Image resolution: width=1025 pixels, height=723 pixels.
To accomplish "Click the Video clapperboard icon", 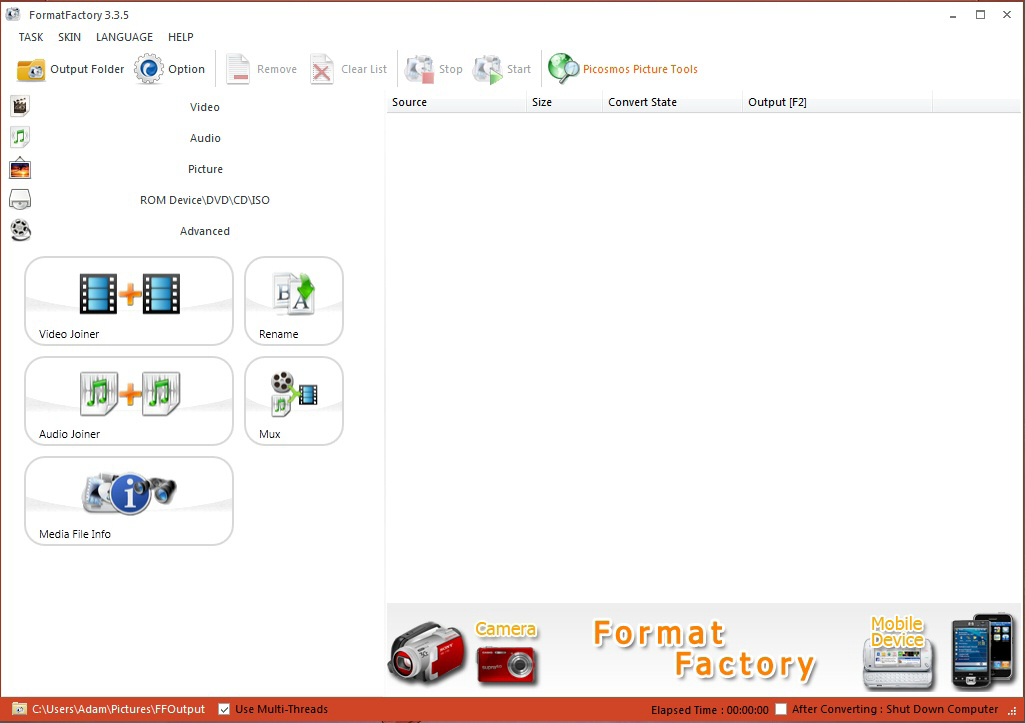I will click(20, 106).
